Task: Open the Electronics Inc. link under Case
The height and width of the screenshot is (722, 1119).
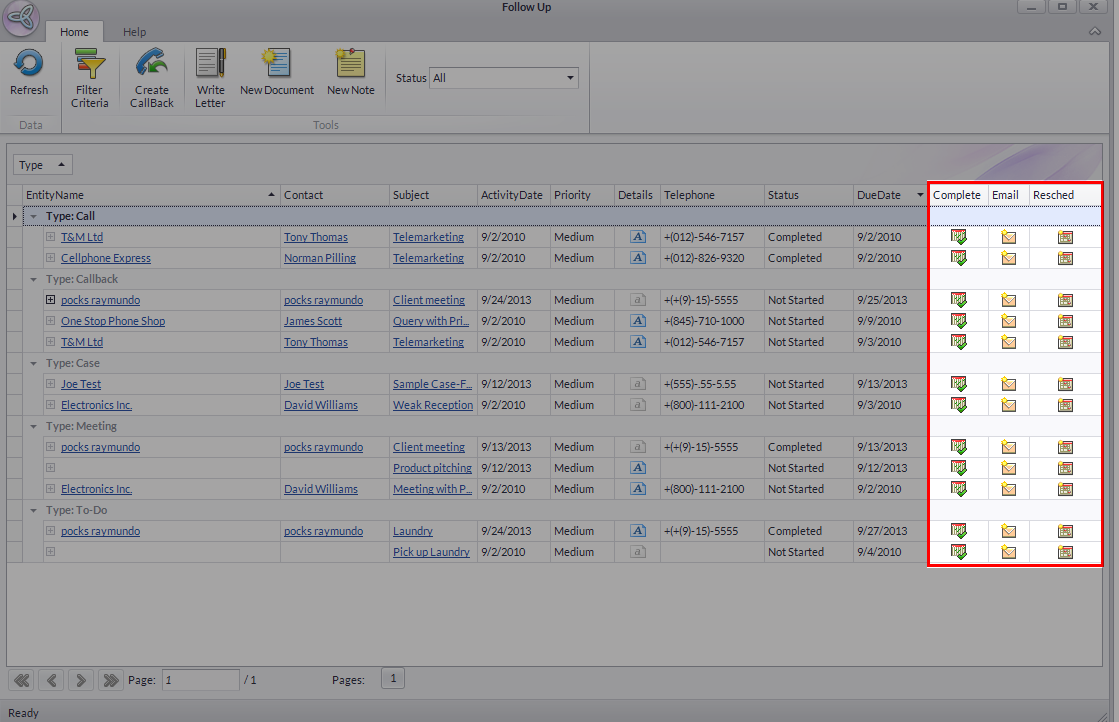Action: (96, 405)
